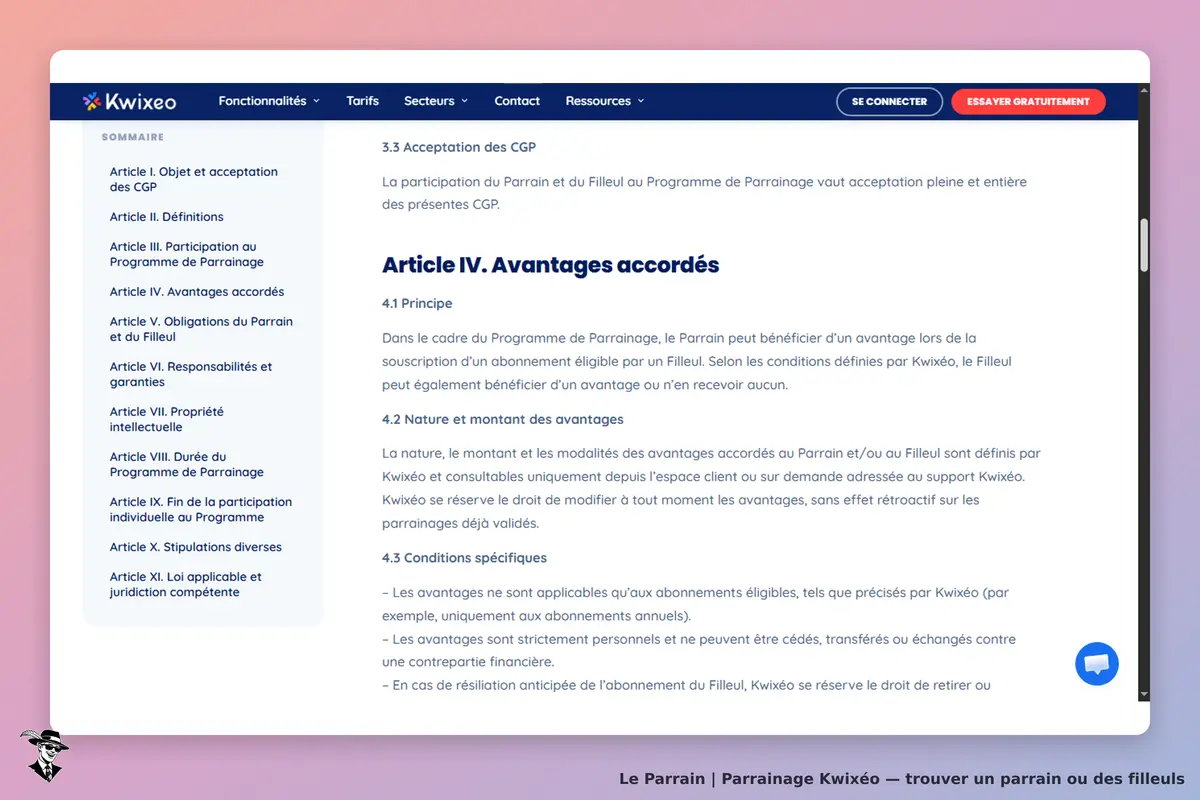The height and width of the screenshot is (800, 1200).
Task: Expand the Fonctionnalités dropdown menu
Action: pyautogui.click(x=269, y=101)
